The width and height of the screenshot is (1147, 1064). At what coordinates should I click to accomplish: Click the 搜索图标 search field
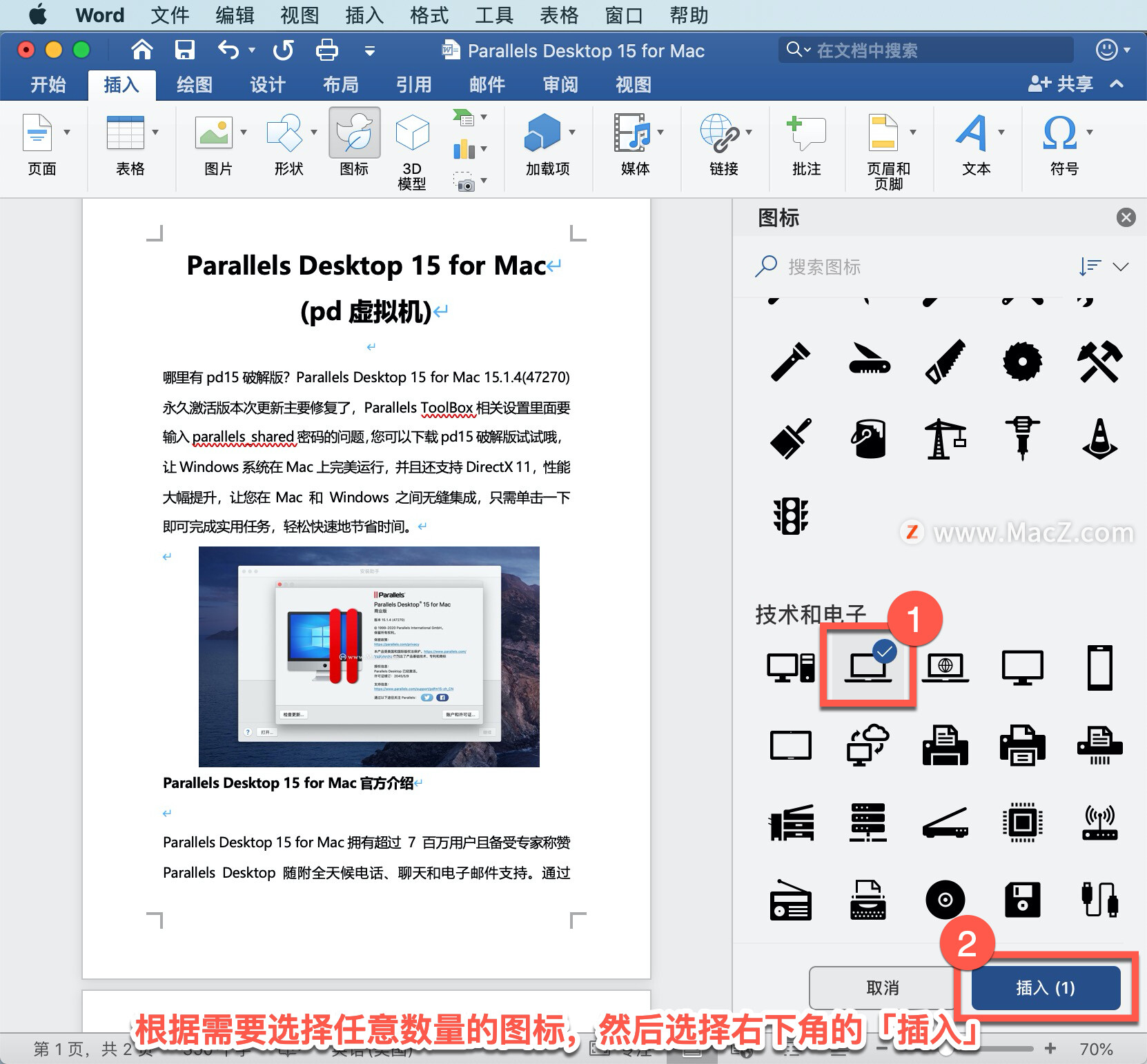pyautogui.click(x=911, y=267)
